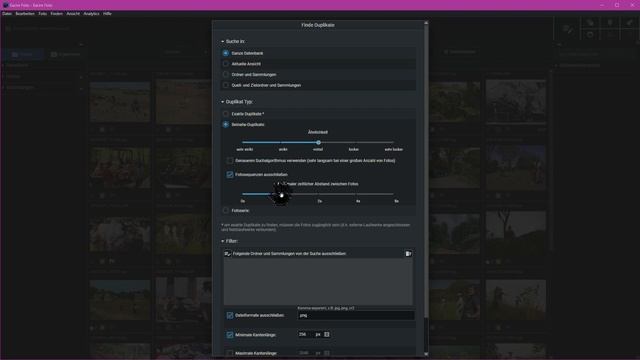Toggle 'Fotosequenzen ausschließen' checkbox
Image resolution: width=640 pixels, height=360 pixels.
click(230, 174)
